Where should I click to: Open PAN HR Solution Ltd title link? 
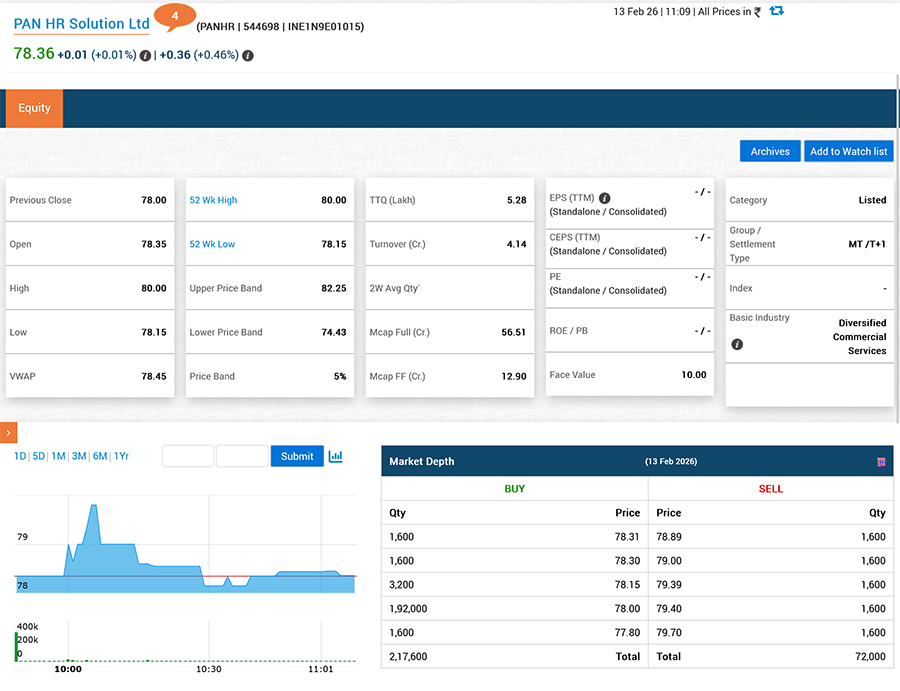point(82,24)
